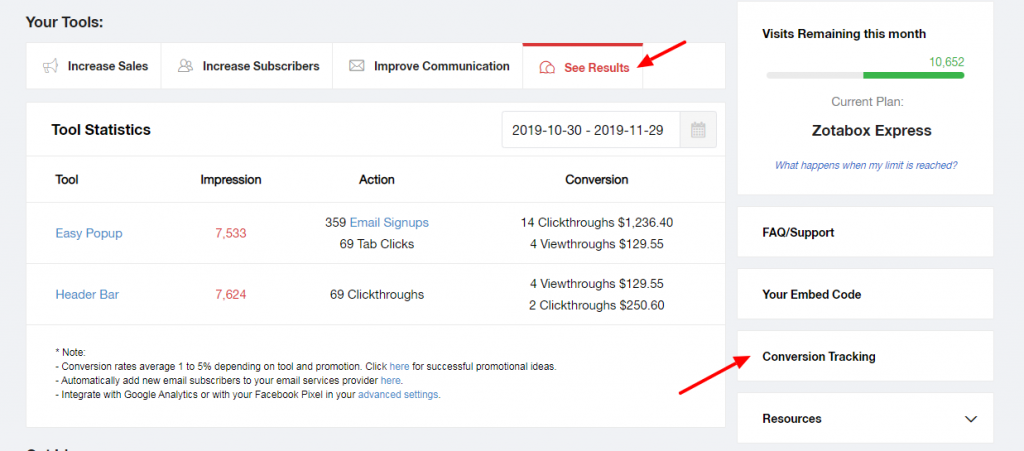Open the FAQ/Support panel
1024x451 pixels.
[x=865, y=232]
